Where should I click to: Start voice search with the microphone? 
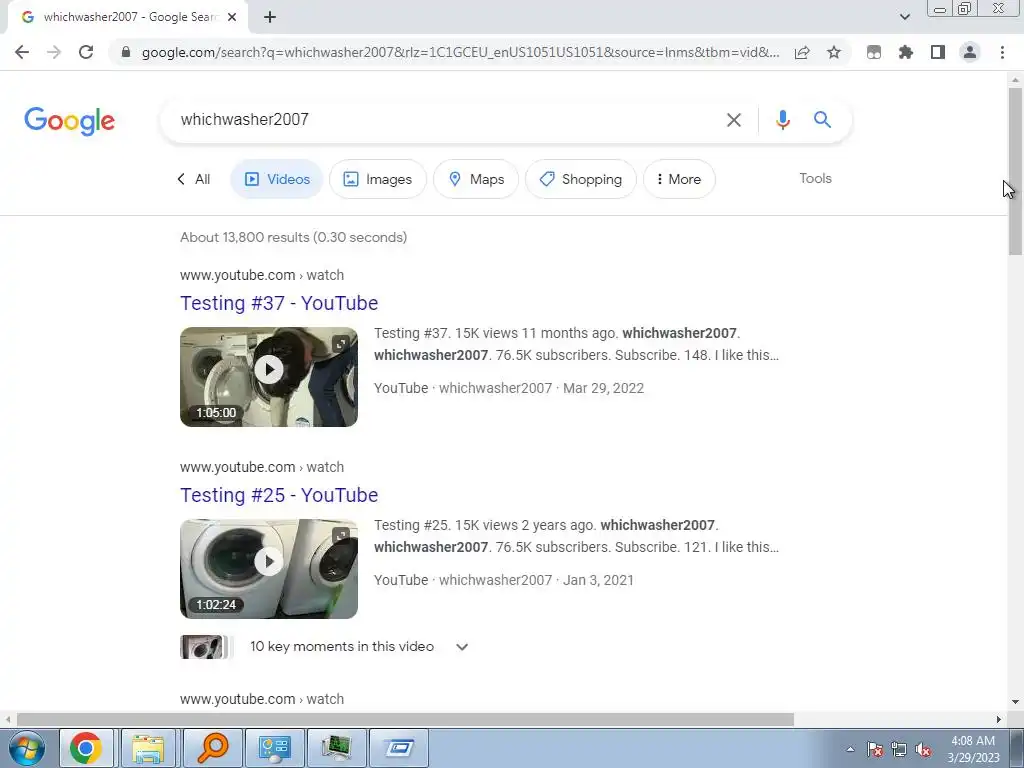[782, 120]
